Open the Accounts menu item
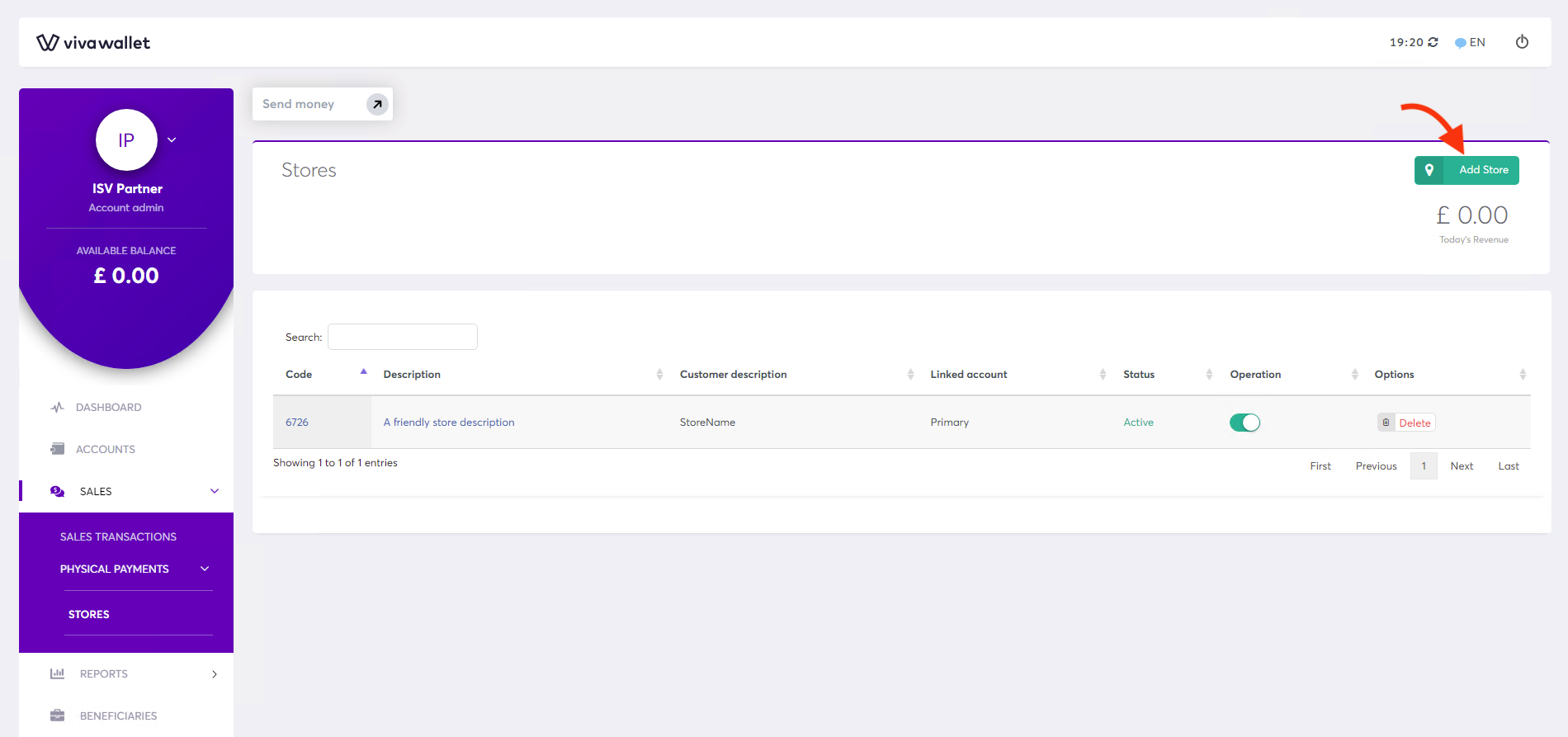The width and height of the screenshot is (1568, 737). [106, 449]
